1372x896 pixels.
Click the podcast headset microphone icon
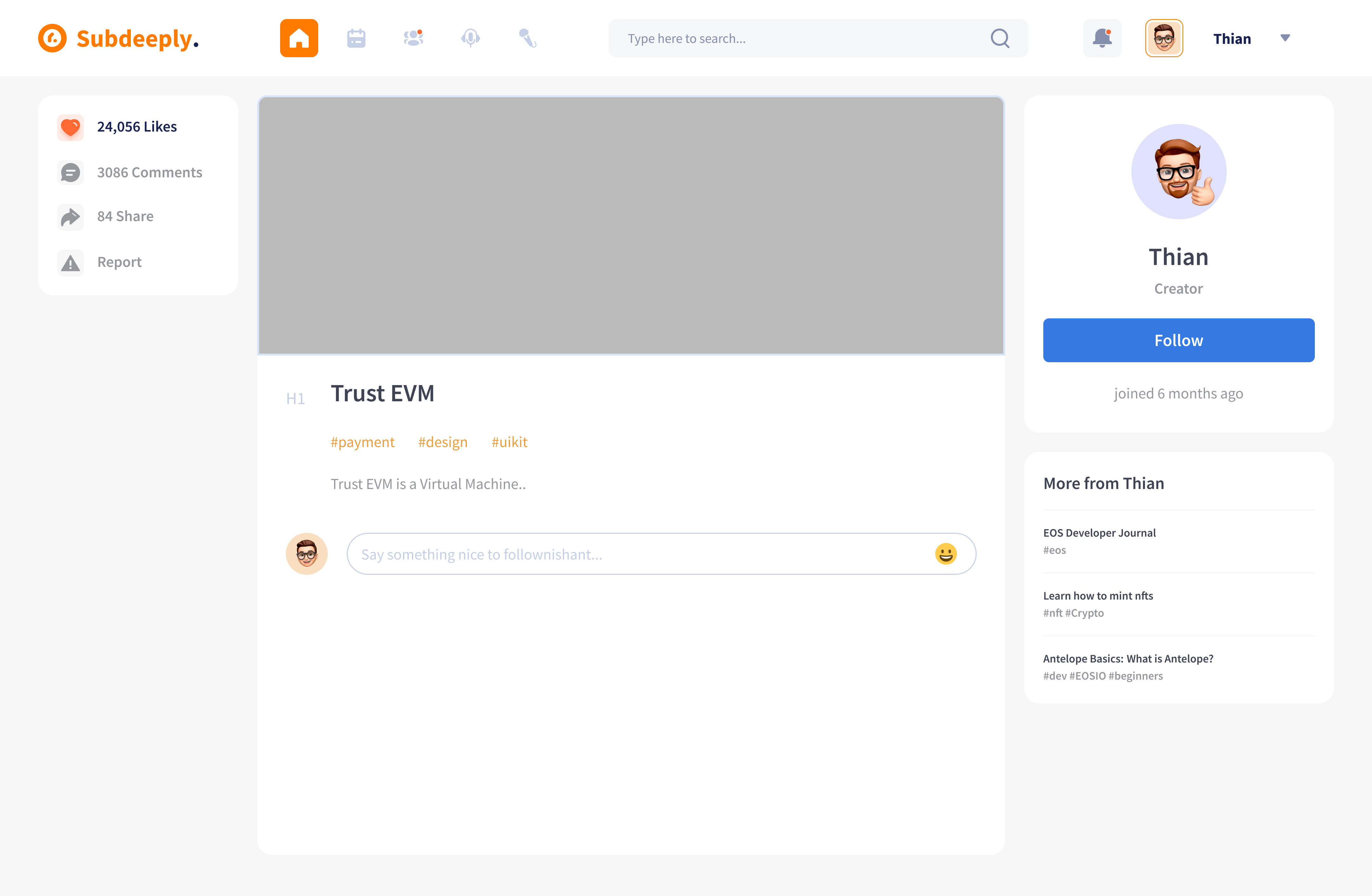pos(470,38)
